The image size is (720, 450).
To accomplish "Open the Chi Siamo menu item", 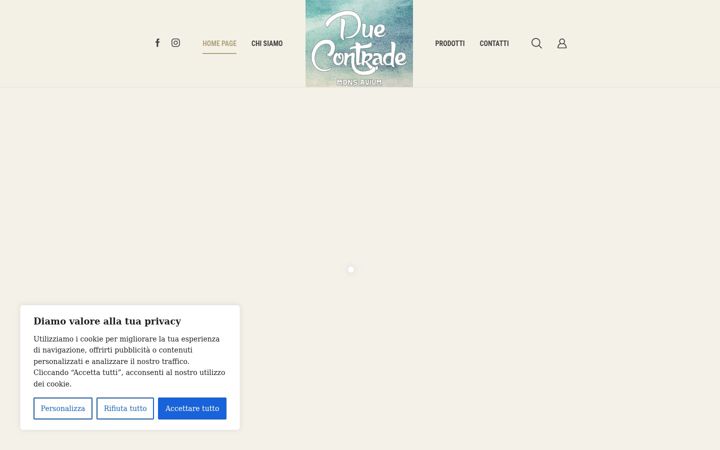I will point(267,43).
